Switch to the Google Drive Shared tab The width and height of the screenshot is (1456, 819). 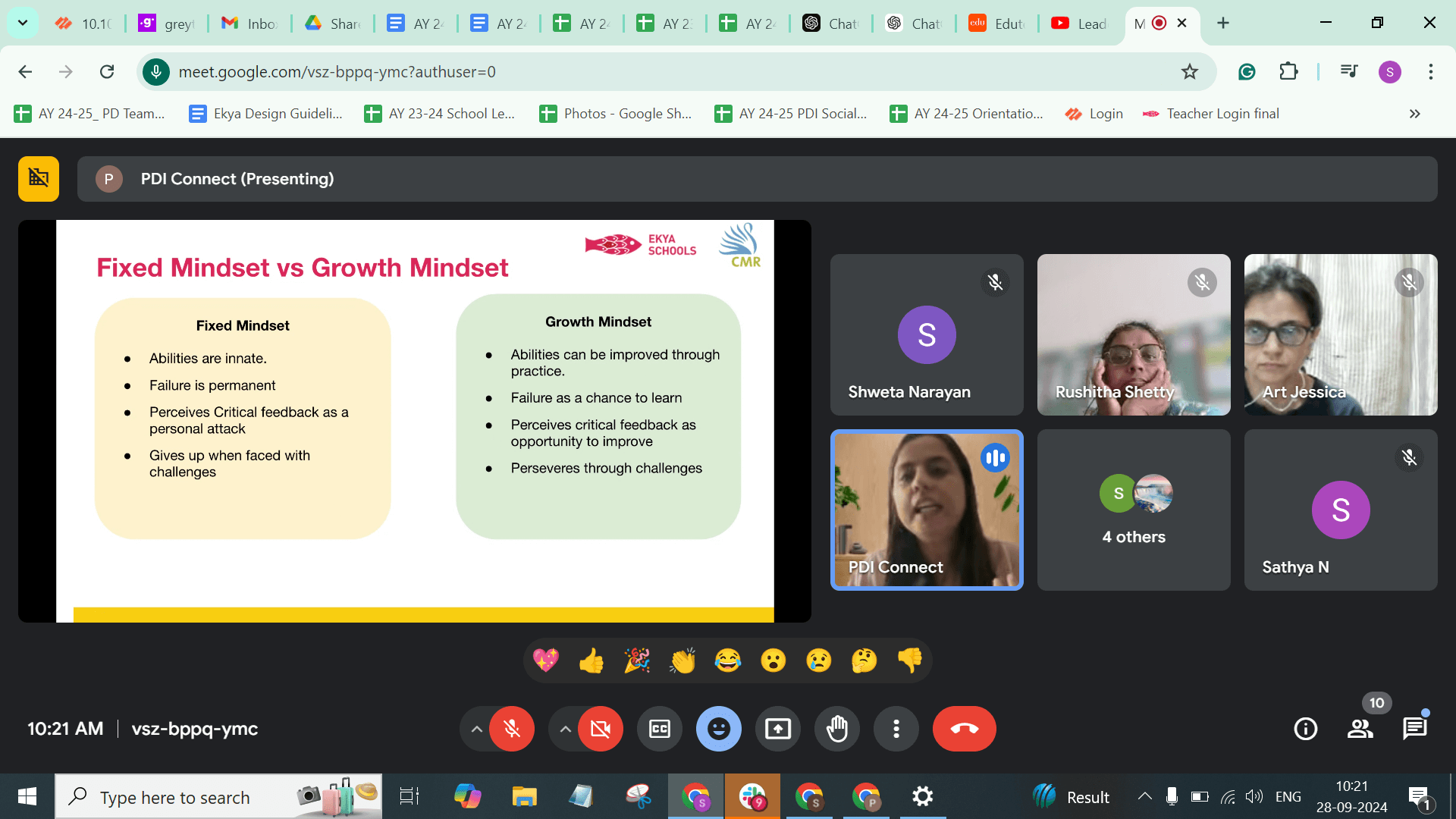[332, 24]
